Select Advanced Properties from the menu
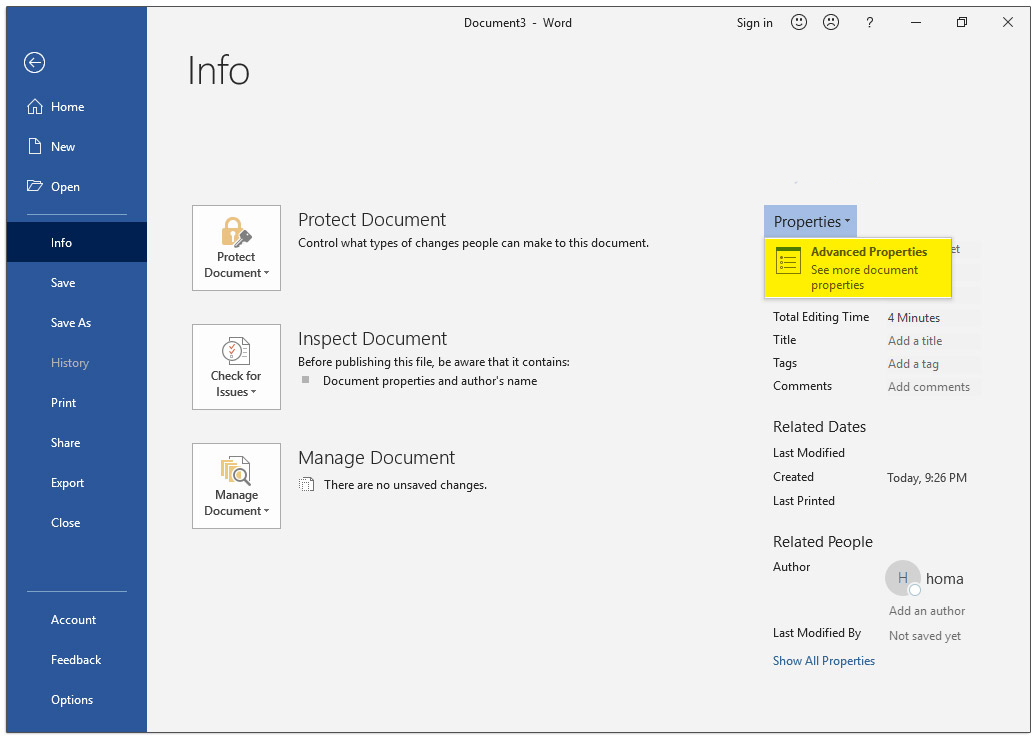This screenshot has width=1036, height=738. click(x=858, y=268)
